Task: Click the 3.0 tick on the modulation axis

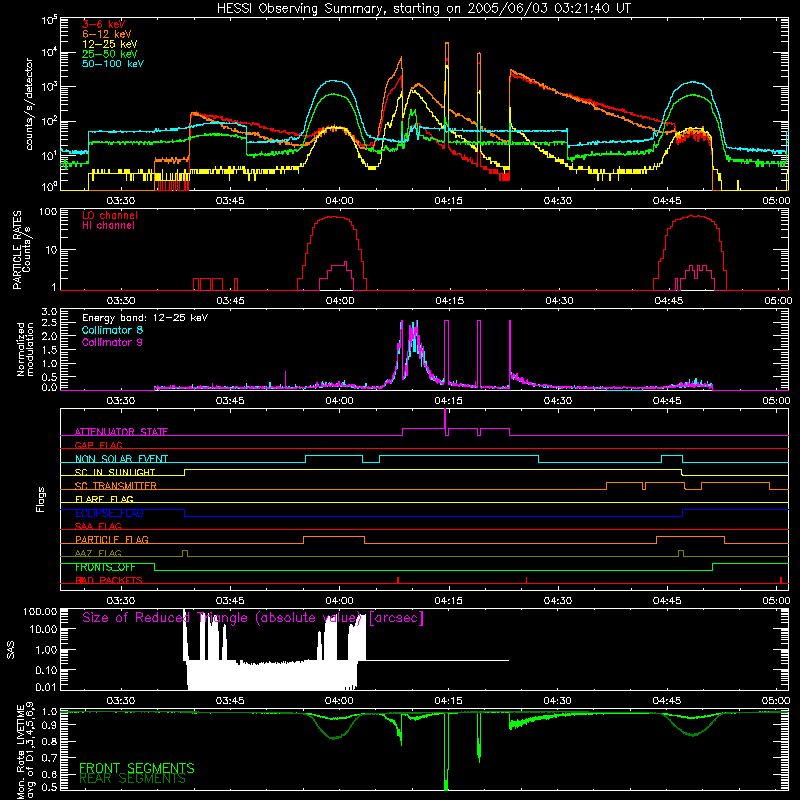Action: pyautogui.click(x=49, y=312)
